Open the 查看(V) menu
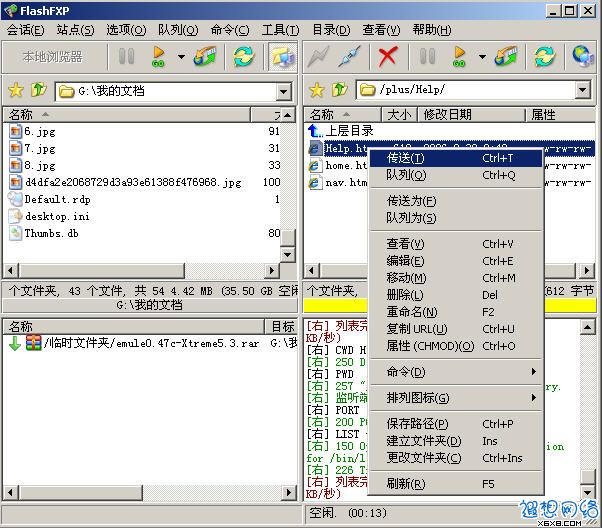602x528 pixels. (381, 30)
